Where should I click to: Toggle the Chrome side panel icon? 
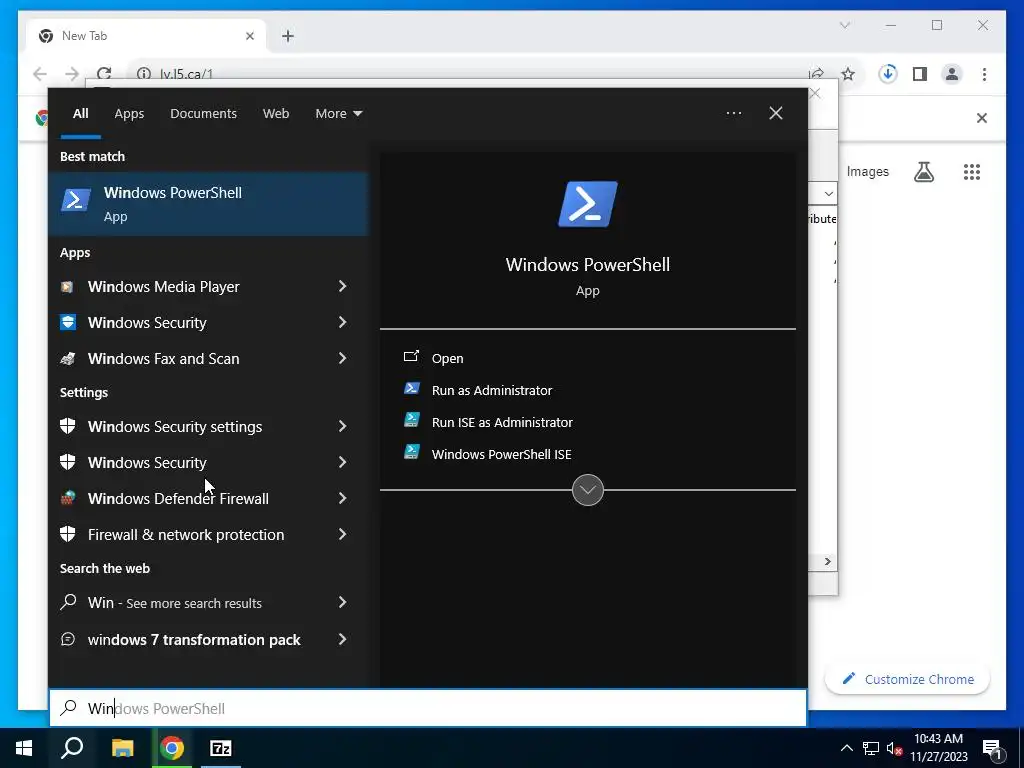[x=920, y=74]
